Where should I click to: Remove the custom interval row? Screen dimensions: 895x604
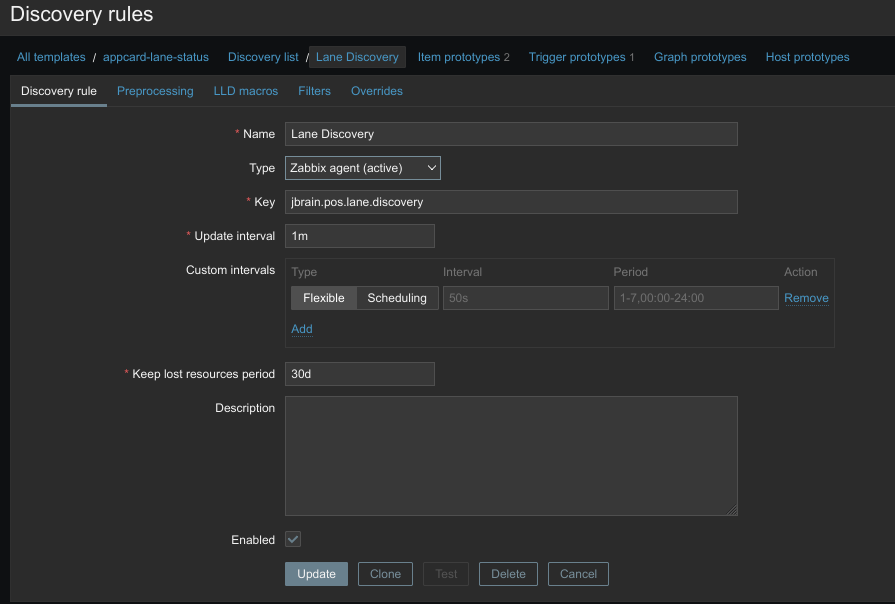click(x=805, y=298)
